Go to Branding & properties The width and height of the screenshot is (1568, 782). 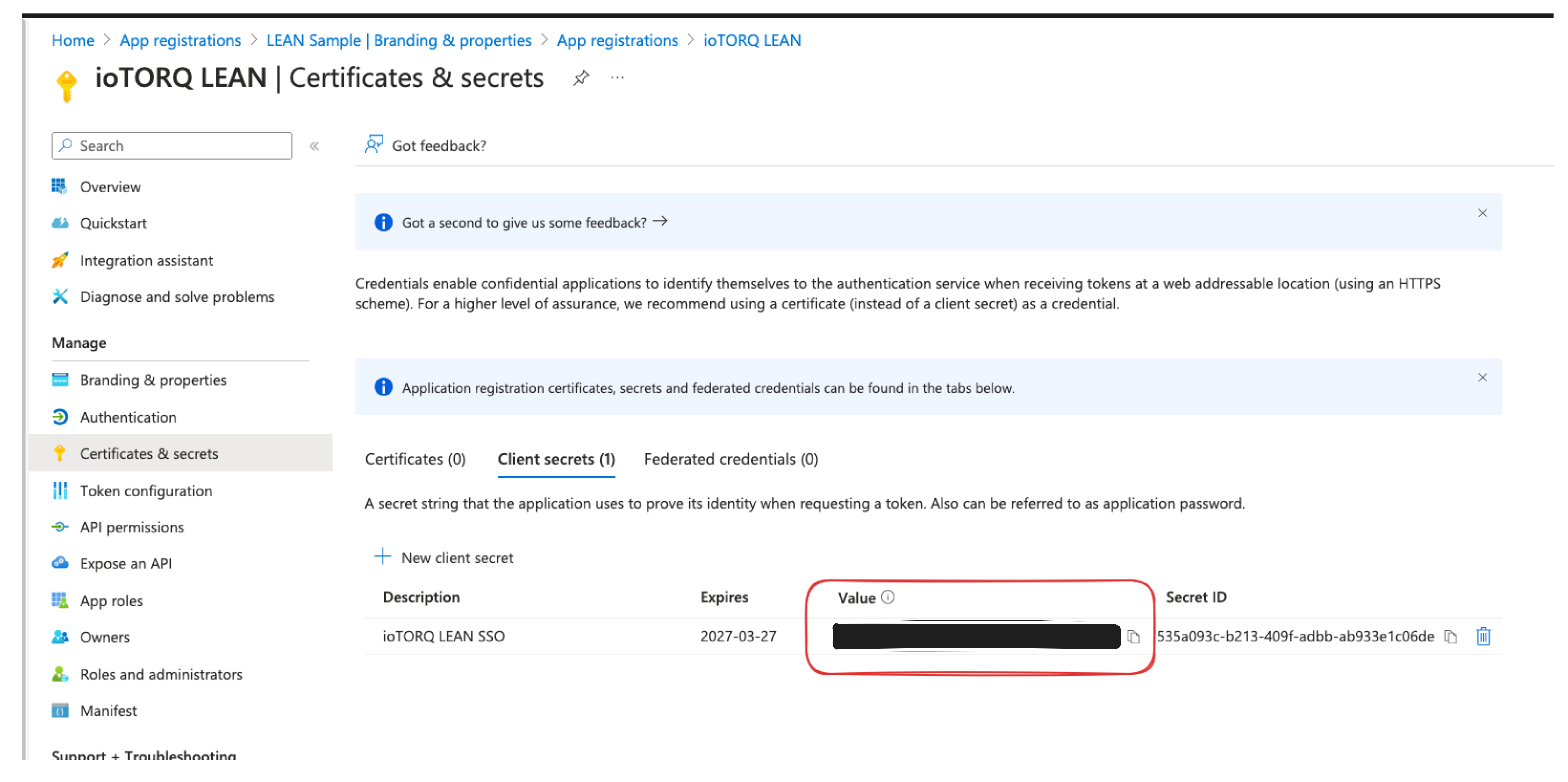coord(154,380)
